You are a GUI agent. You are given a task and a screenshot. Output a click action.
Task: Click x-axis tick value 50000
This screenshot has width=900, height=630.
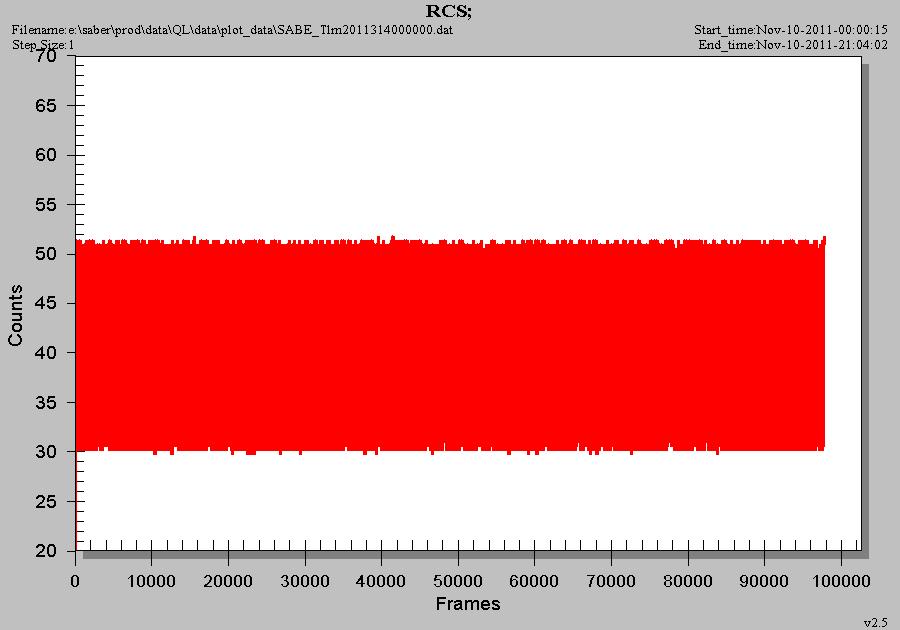click(458, 581)
